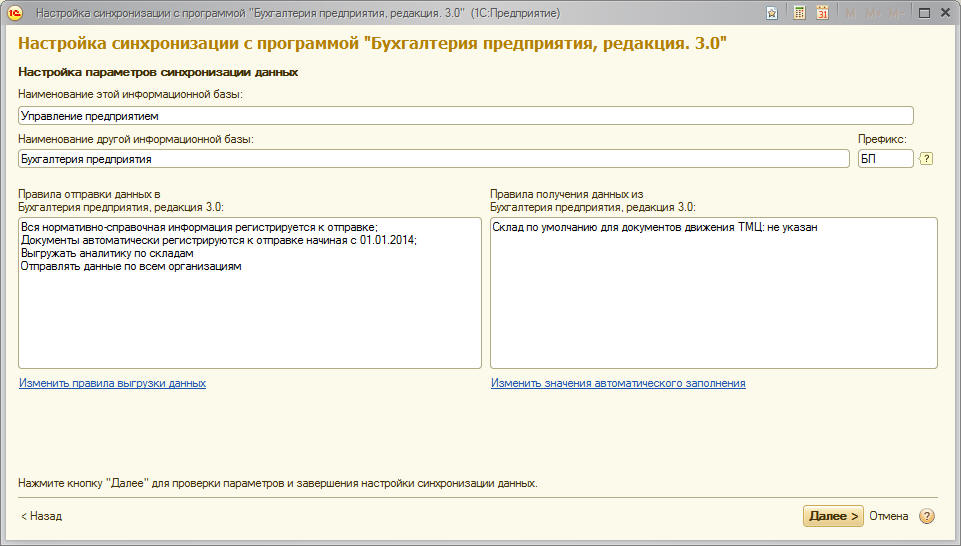Open the calculator from title bar
The width and height of the screenshot is (961, 546).
click(x=799, y=13)
